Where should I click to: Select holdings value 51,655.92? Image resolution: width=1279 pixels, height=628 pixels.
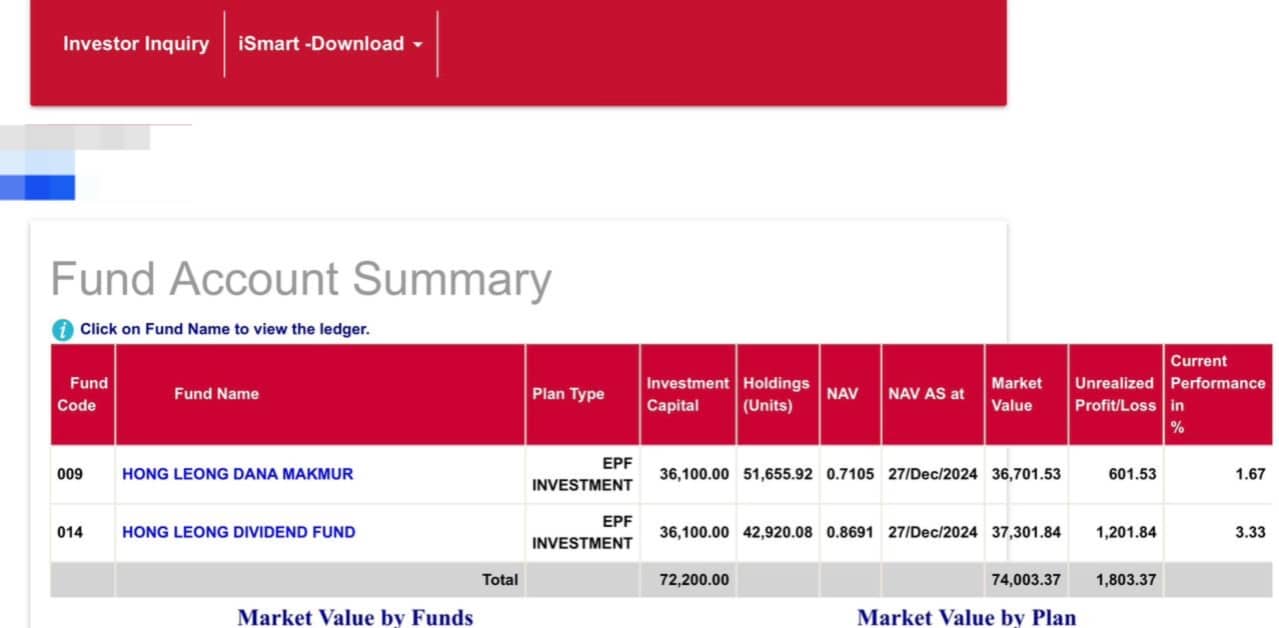pos(777,474)
